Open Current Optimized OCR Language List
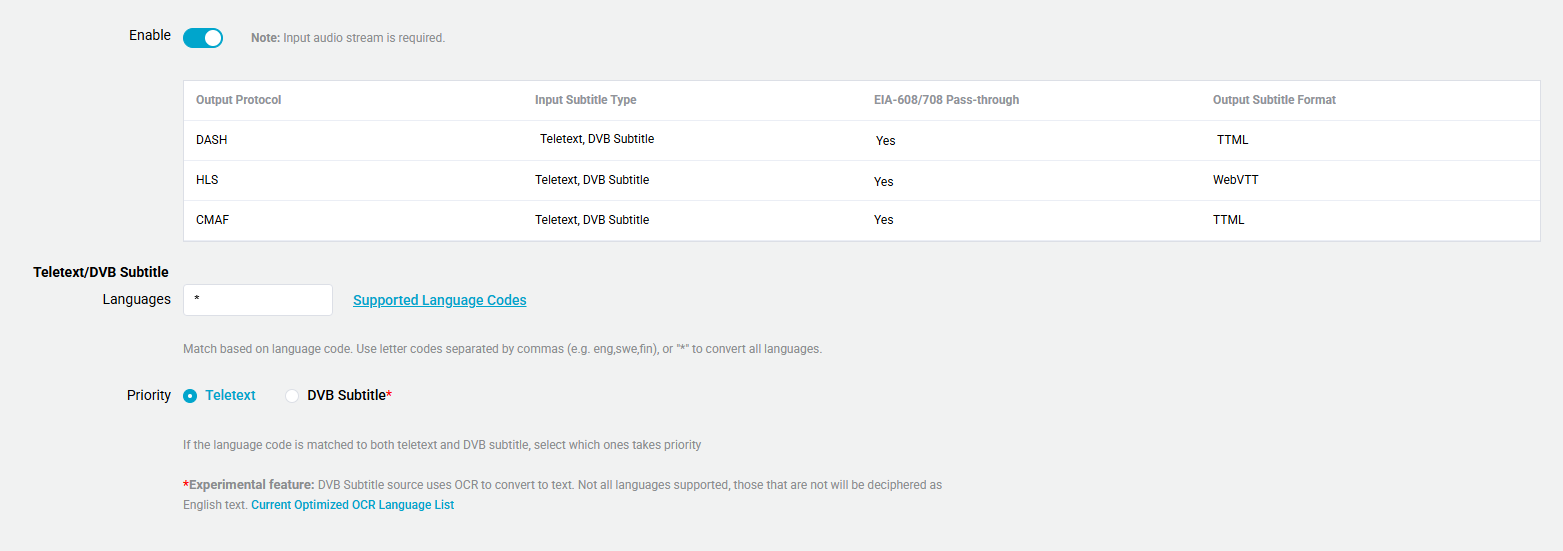This screenshot has width=1563, height=551. (352, 505)
